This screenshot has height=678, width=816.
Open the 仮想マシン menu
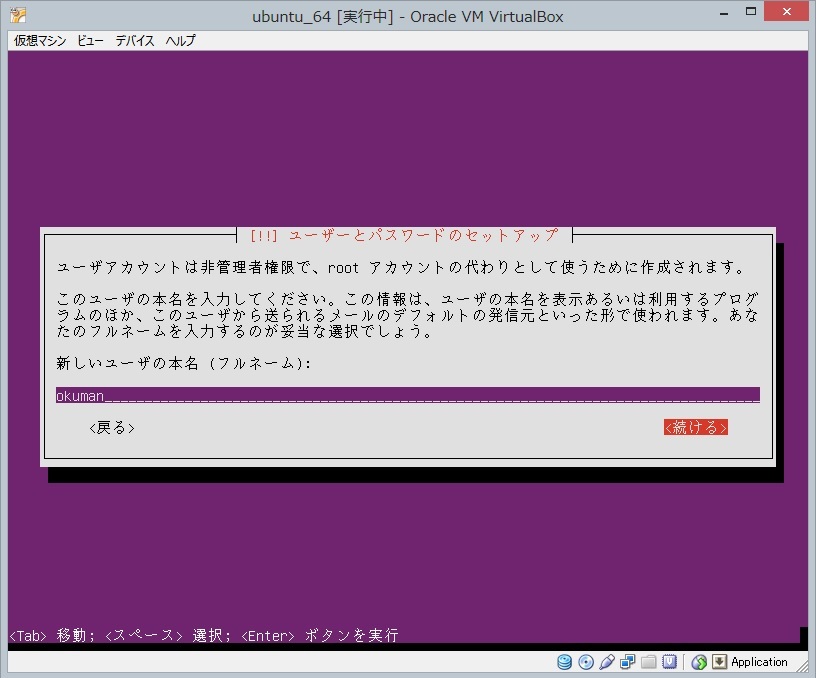point(40,41)
